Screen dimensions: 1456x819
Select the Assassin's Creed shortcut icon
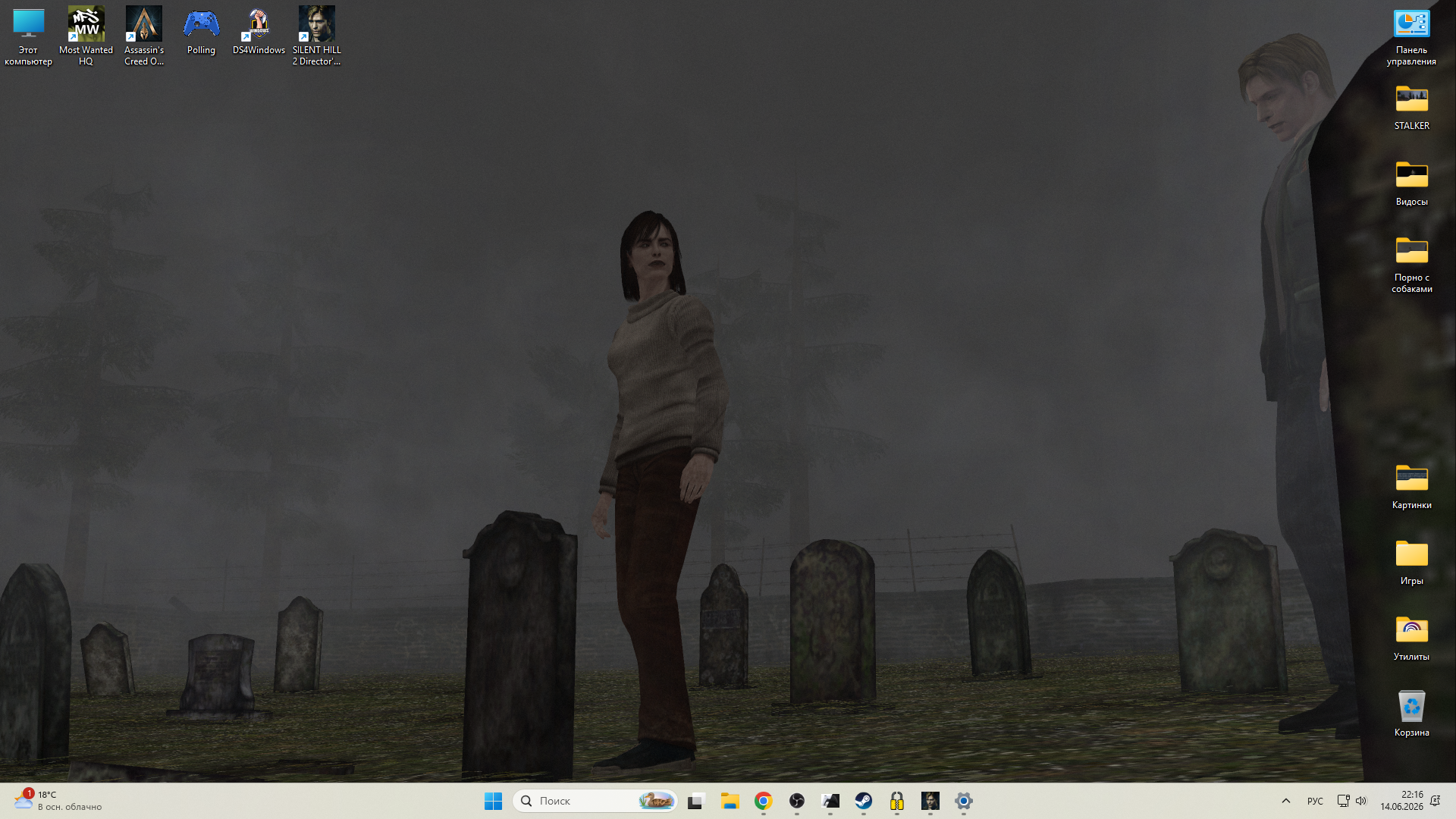[x=144, y=36]
